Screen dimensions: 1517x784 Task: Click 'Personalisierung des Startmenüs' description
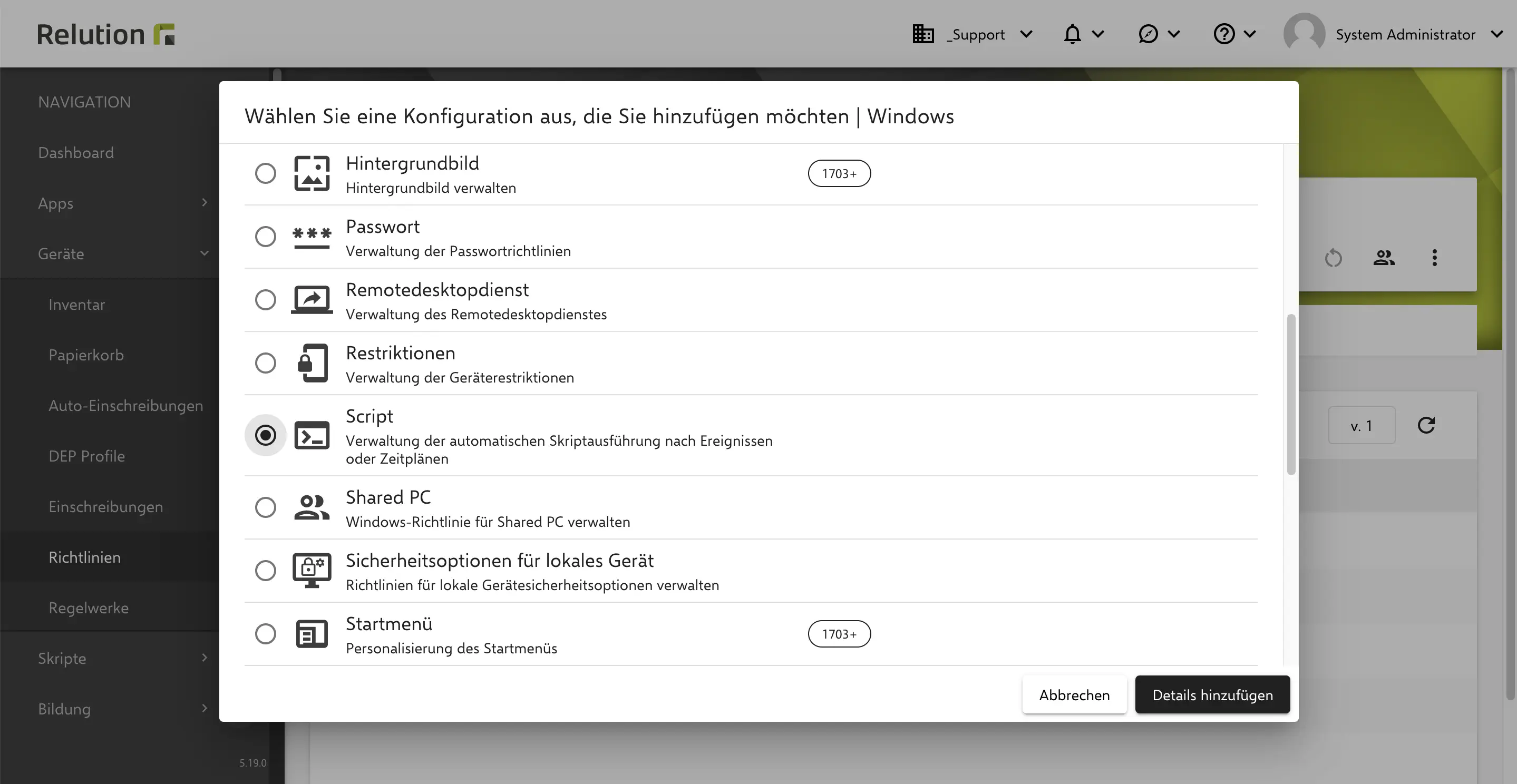click(x=451, y=649)
